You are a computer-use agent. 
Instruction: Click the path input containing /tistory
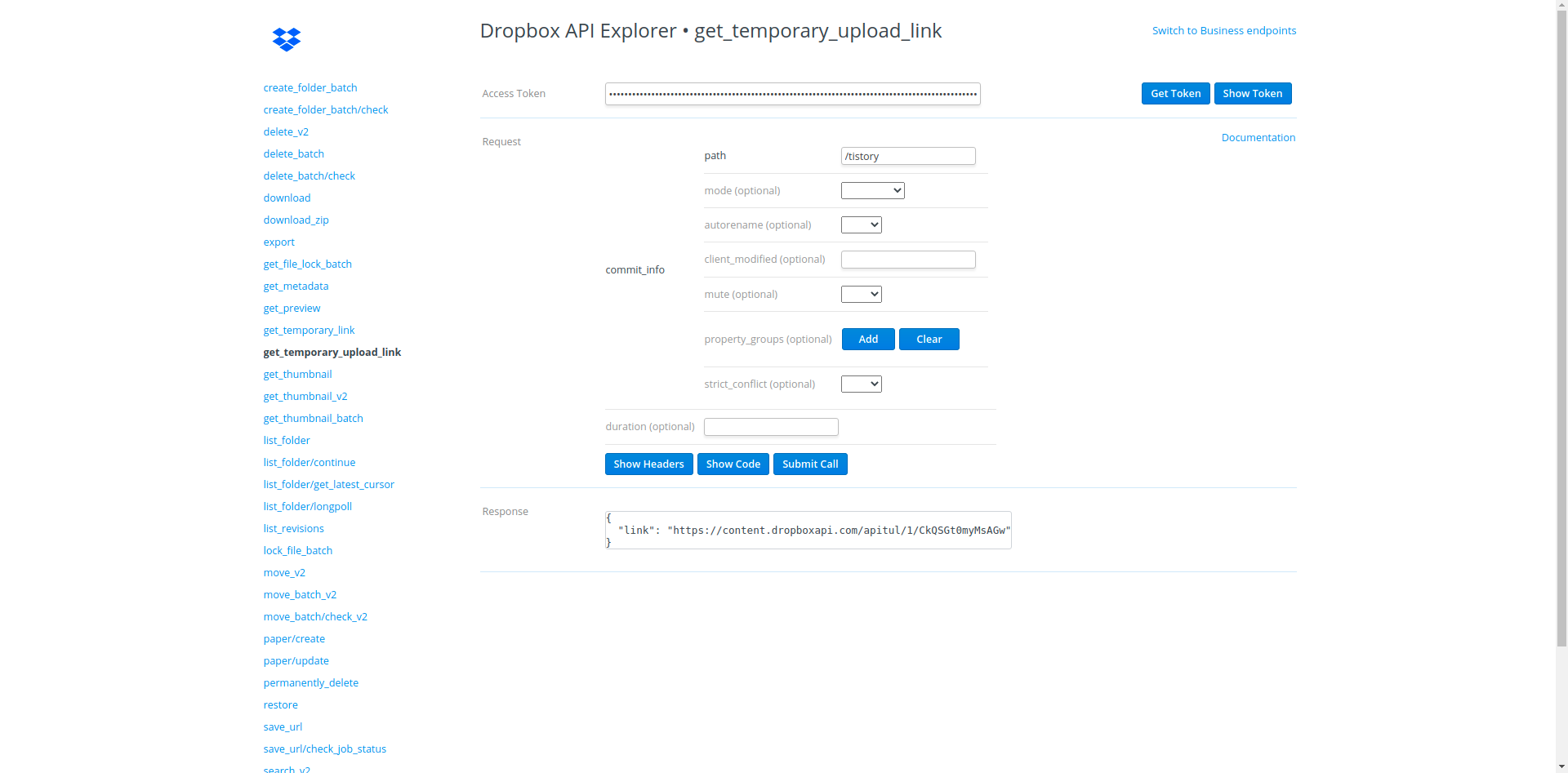tap(908, 156)
